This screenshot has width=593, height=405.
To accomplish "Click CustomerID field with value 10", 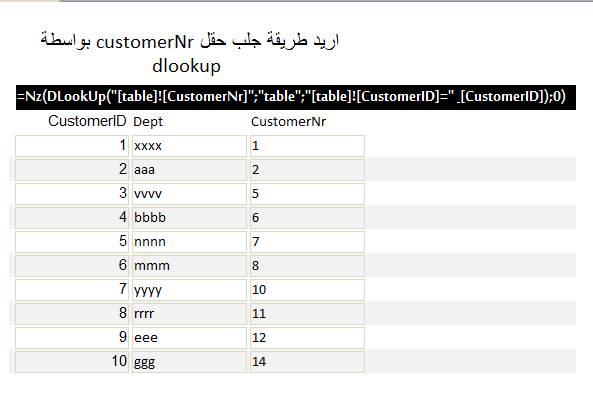I will point(72,362).
